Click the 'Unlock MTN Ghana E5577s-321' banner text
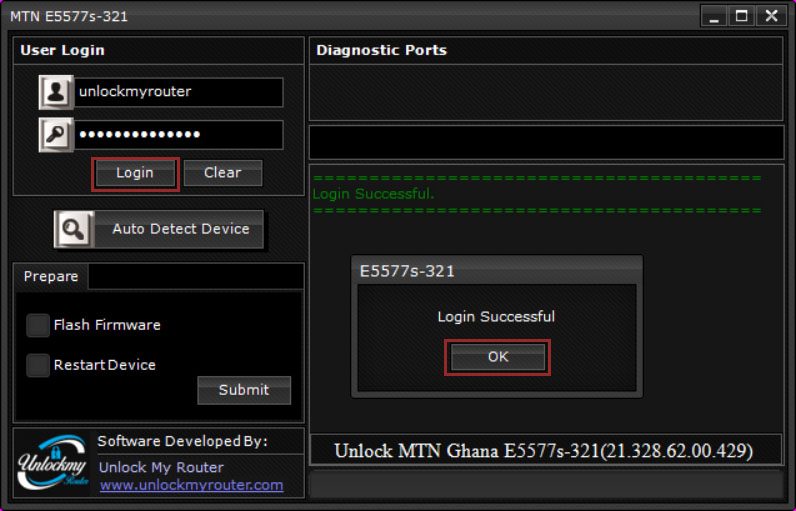This screenshot has height=511, width=796. 544,451
